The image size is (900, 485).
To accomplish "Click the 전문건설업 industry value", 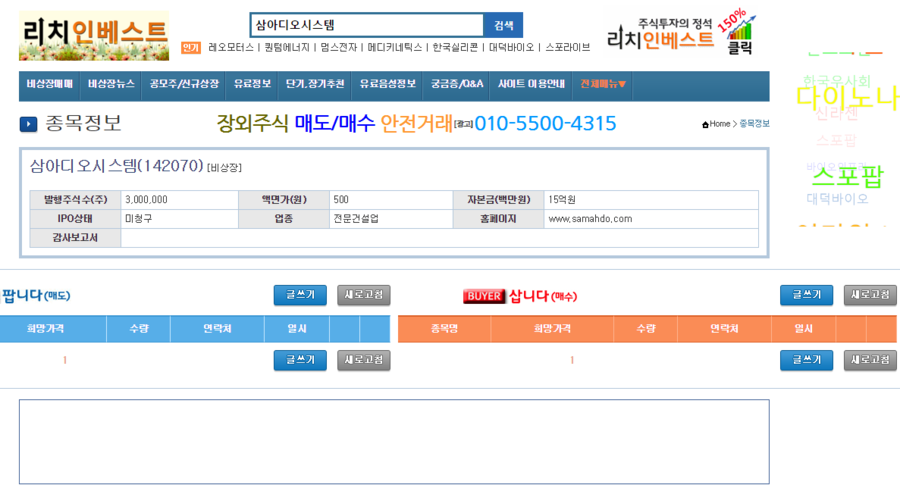I will pyautogui.click(x=356, y=219).
